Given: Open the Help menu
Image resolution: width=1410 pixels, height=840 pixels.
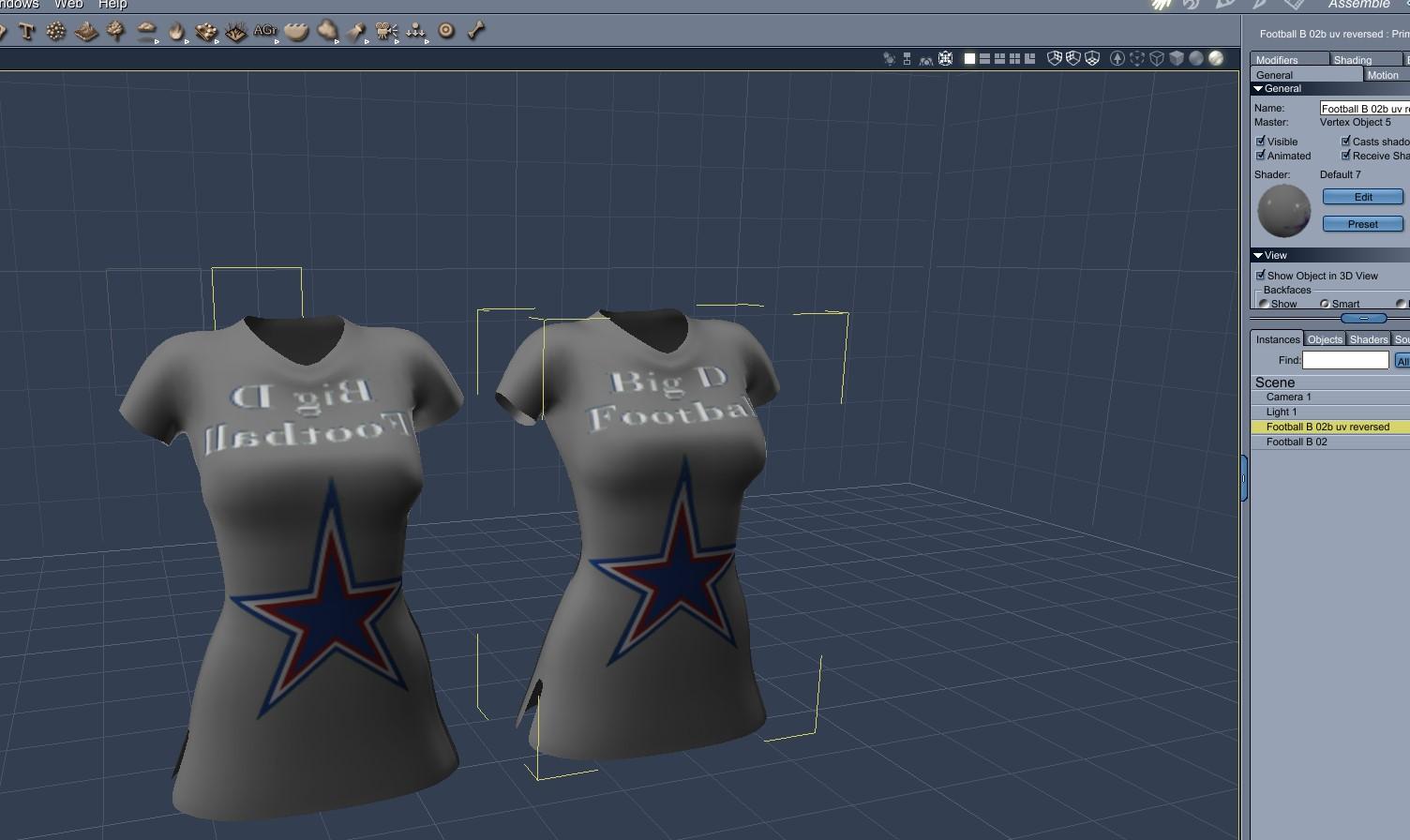Looking at the screenshot, I should [112, 5].
